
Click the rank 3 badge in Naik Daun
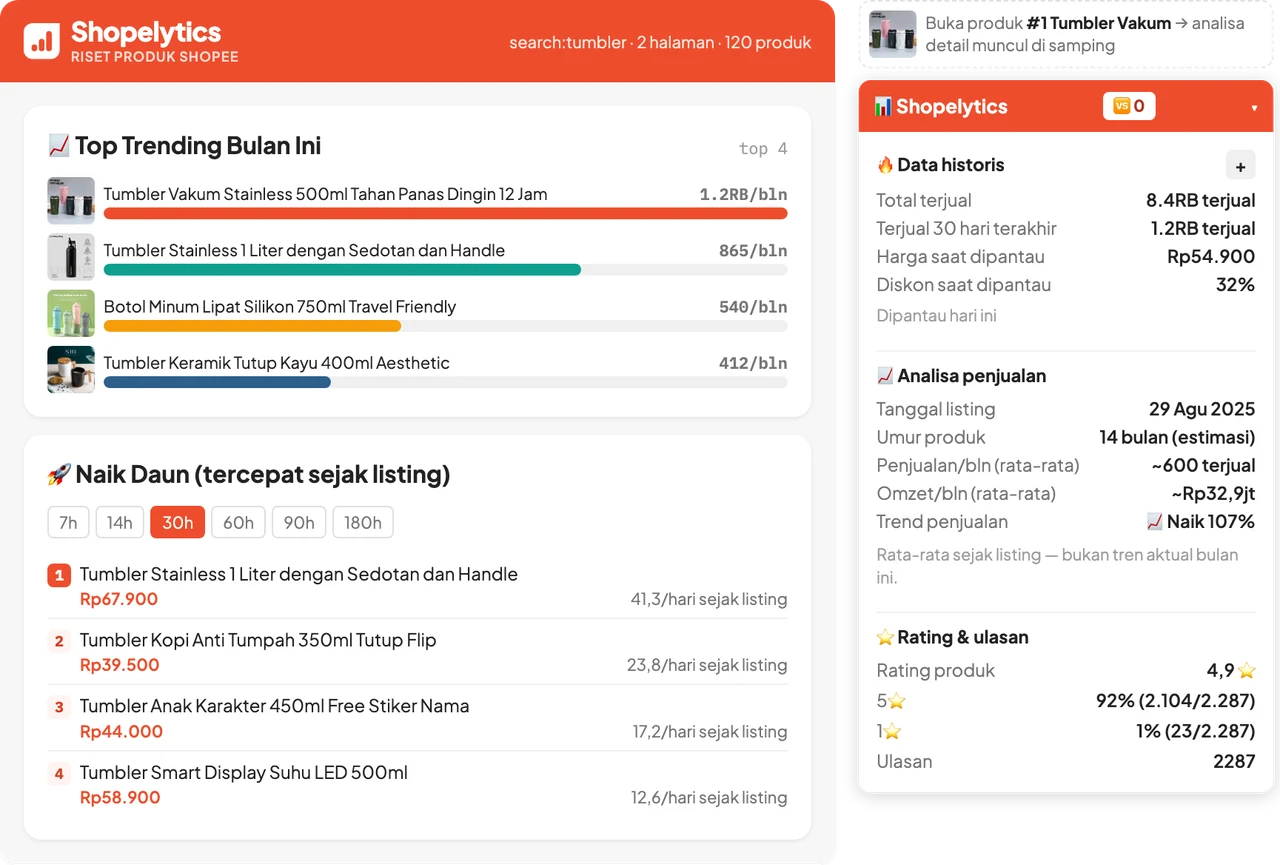click(59, 707)
